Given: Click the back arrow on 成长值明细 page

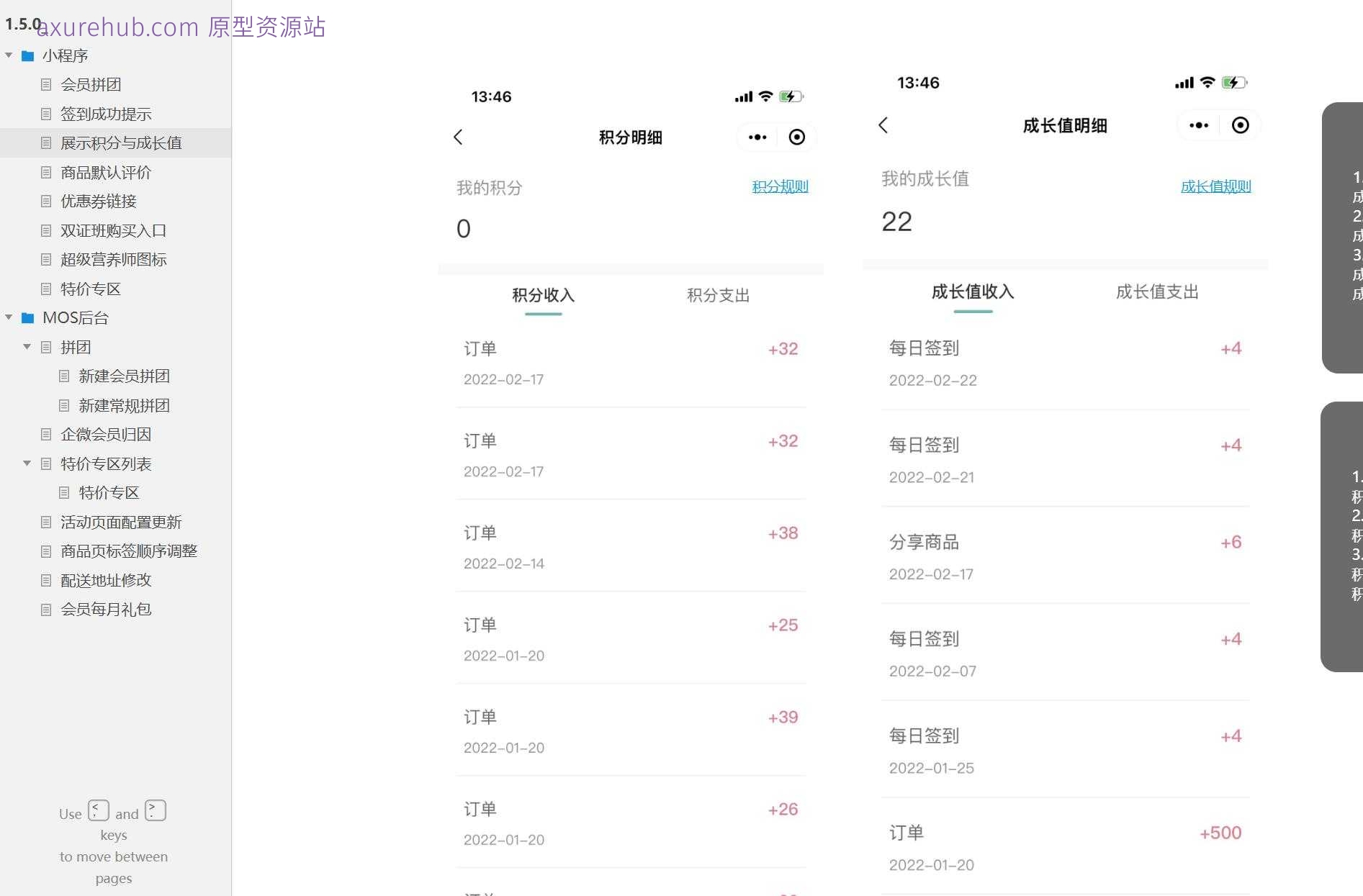Looking at the screenshot, I should pyautogui.click(x=883, y=125).
